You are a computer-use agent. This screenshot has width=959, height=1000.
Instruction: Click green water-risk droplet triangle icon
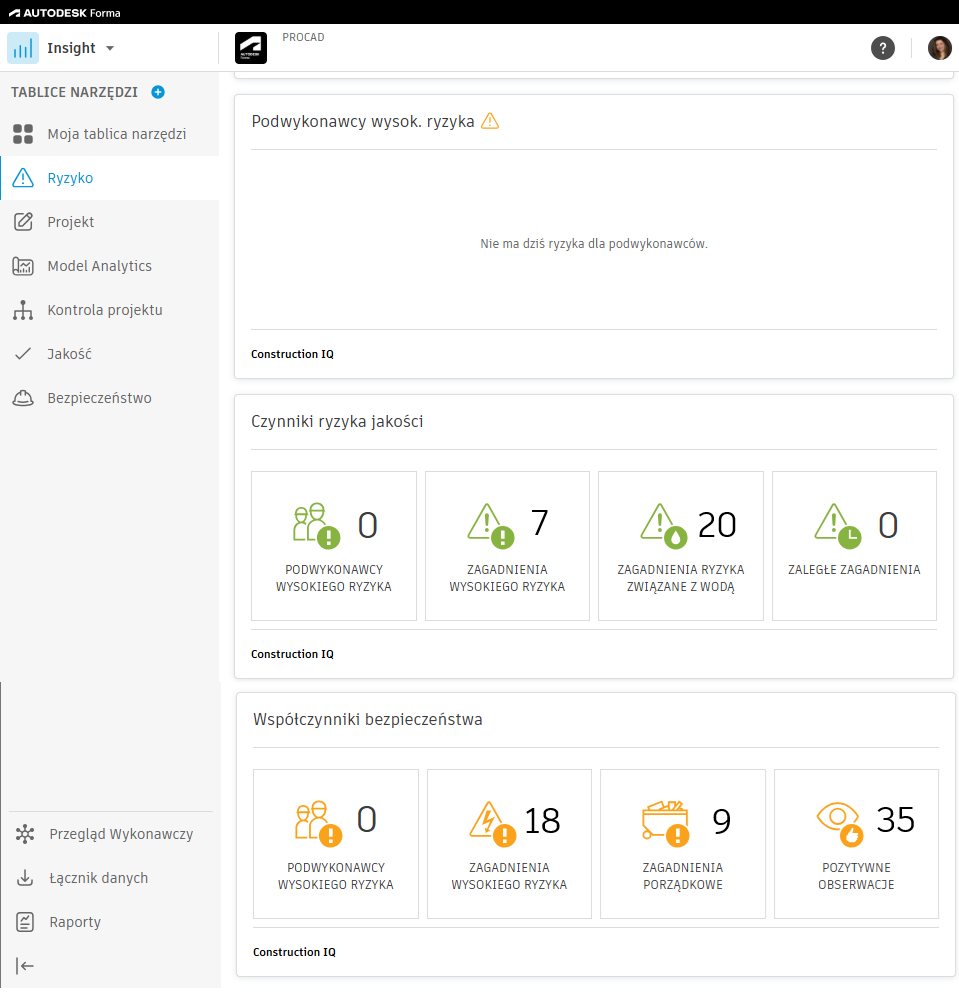tap(664, 526)
